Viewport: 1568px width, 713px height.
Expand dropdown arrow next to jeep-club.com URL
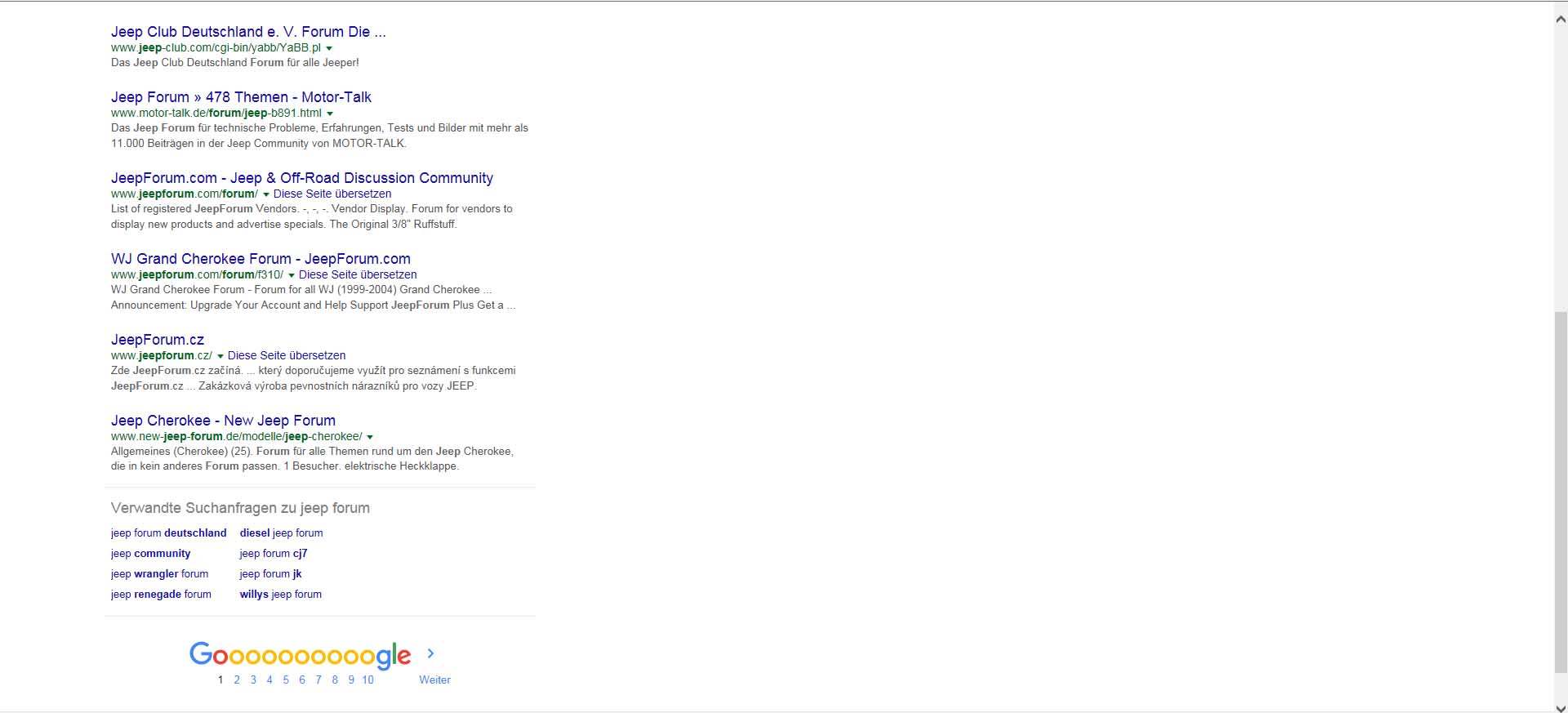tap(329, 48)
